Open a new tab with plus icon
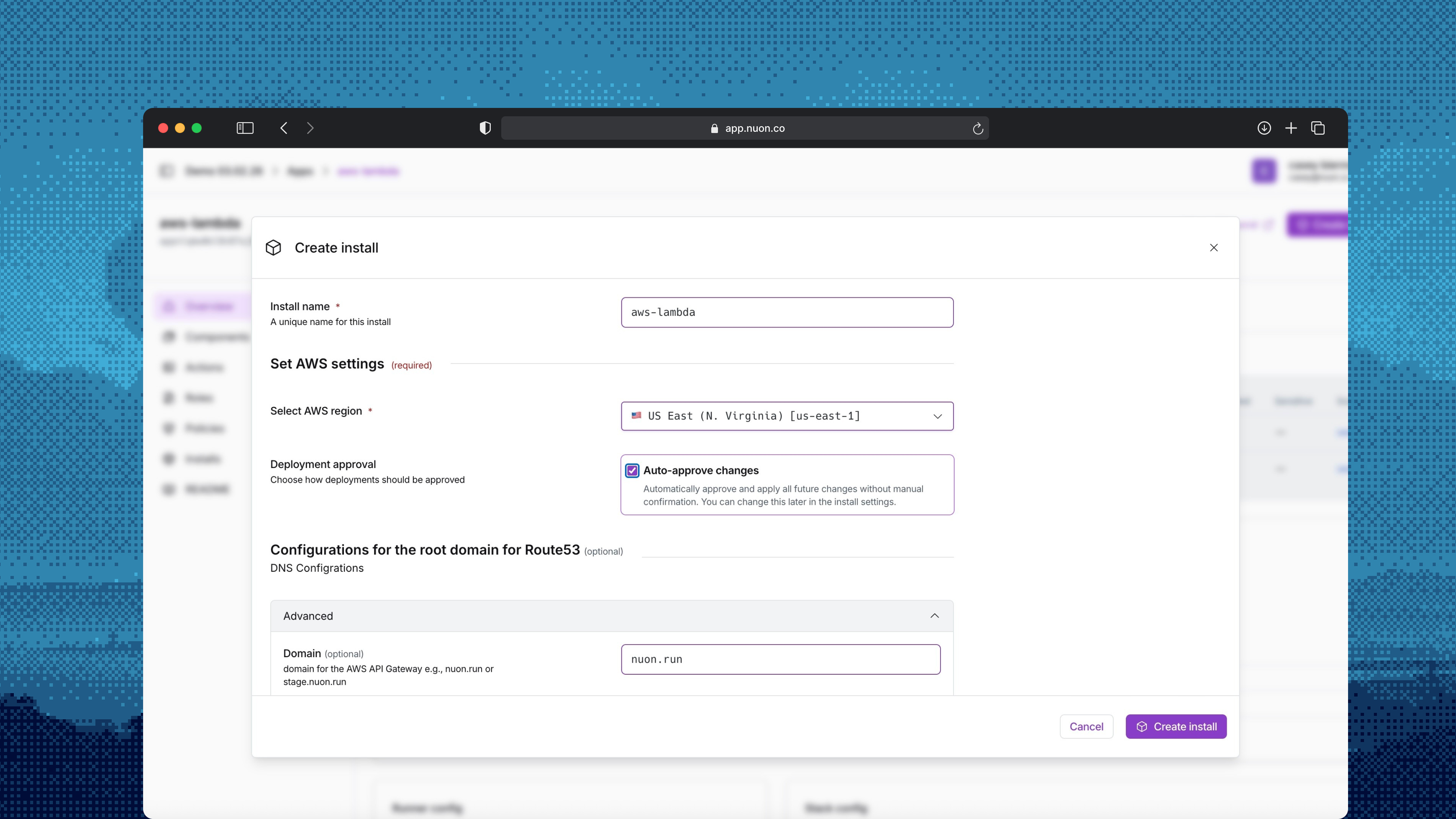This screenshot has width=1456, height=819. (1291, 128)
